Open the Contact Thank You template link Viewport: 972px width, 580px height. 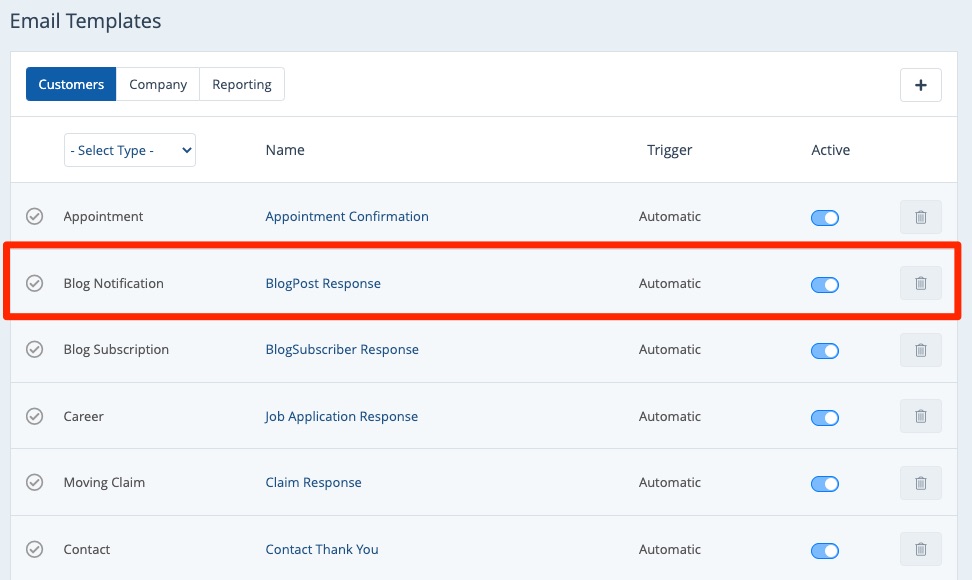[x=322, y=549]
